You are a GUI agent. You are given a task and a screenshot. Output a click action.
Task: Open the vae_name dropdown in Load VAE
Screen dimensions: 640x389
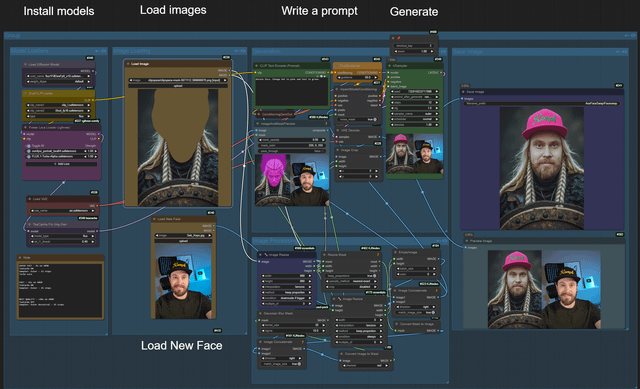tap(62, 211)
